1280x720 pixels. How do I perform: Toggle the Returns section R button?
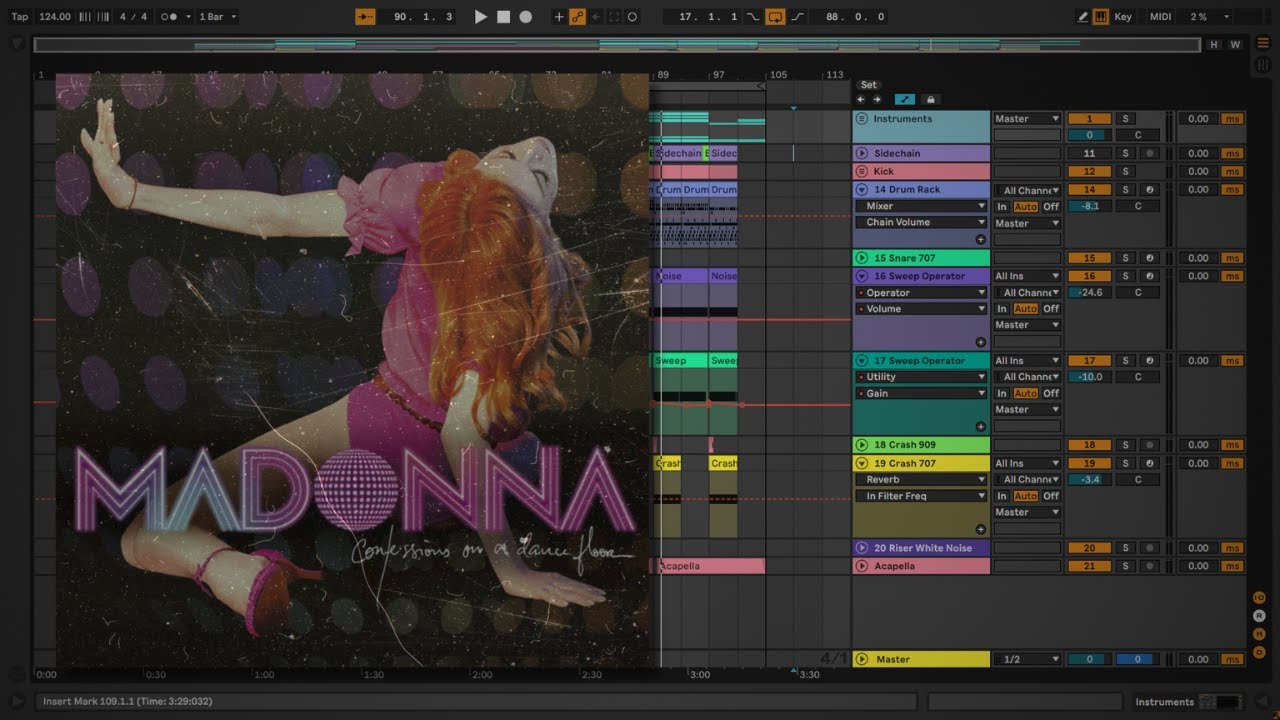click(x=1259, y=616)
